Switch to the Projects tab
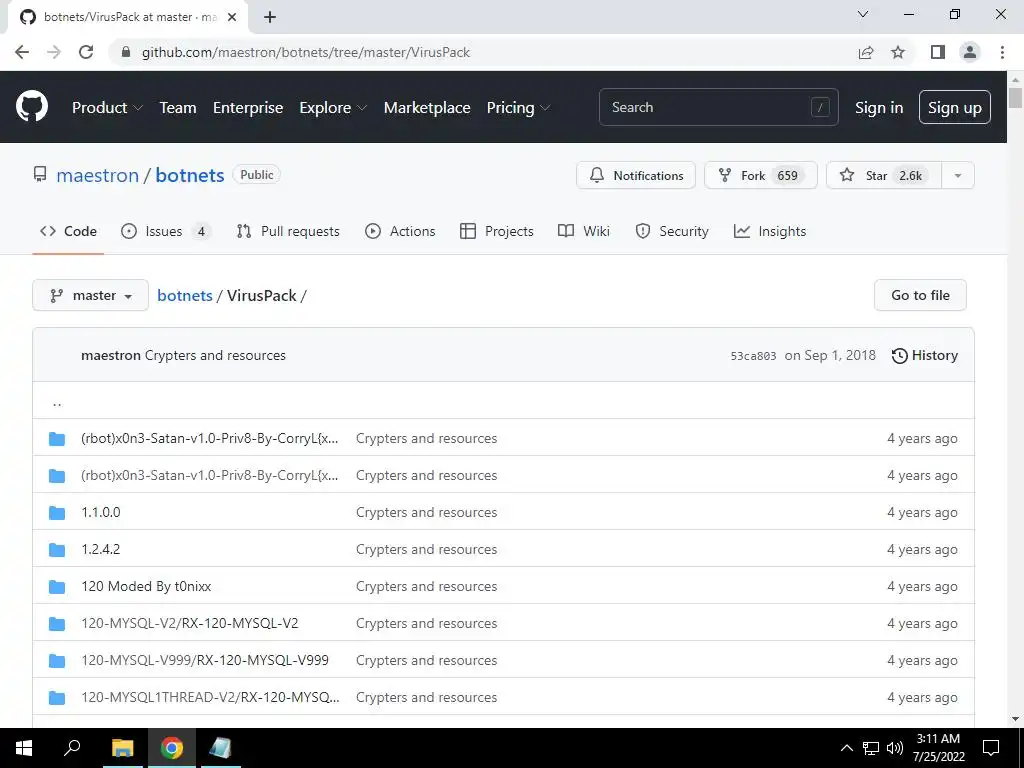Screen dimensions: 1024x768 coord(497,231)
